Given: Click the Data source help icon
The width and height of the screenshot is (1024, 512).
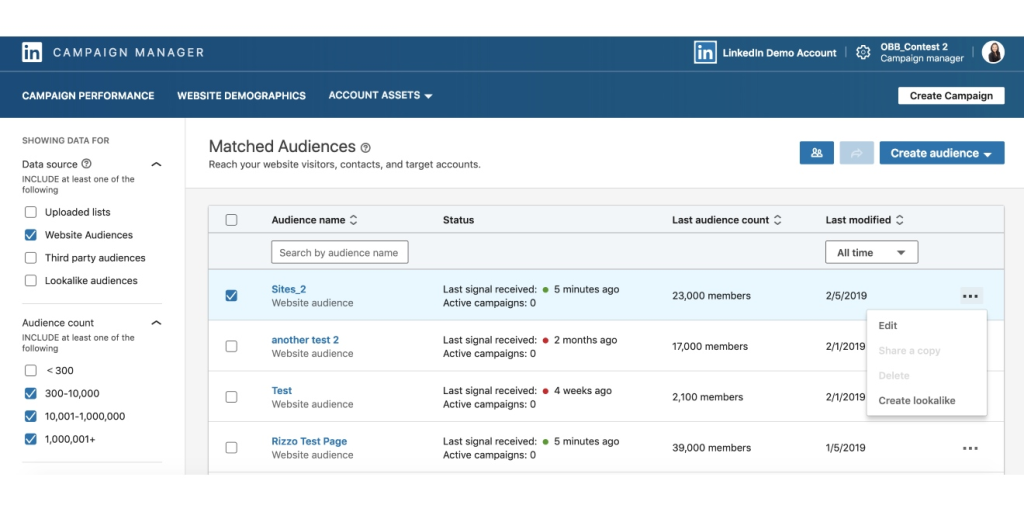Looking at the screenshot, I should pyautogui.click(x=87, y=164).
